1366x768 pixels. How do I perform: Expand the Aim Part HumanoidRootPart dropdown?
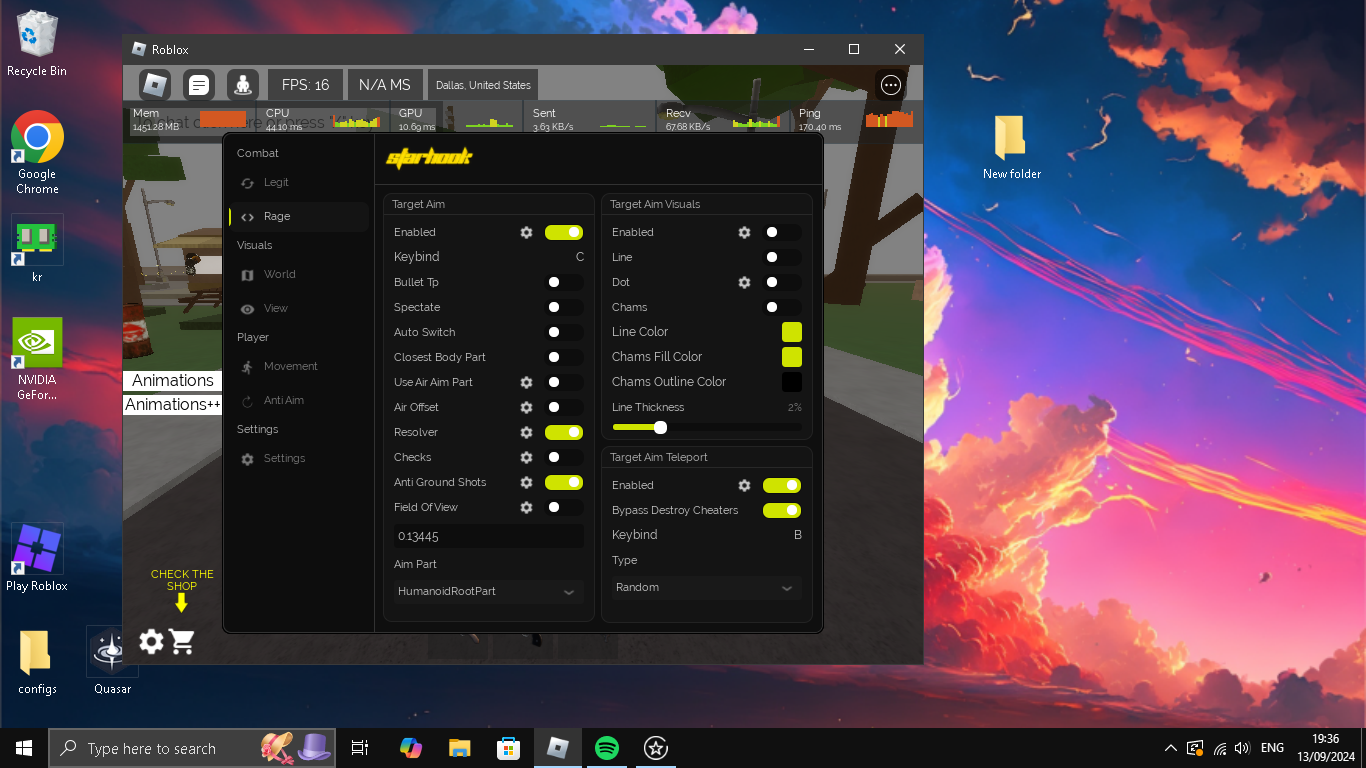488,591
